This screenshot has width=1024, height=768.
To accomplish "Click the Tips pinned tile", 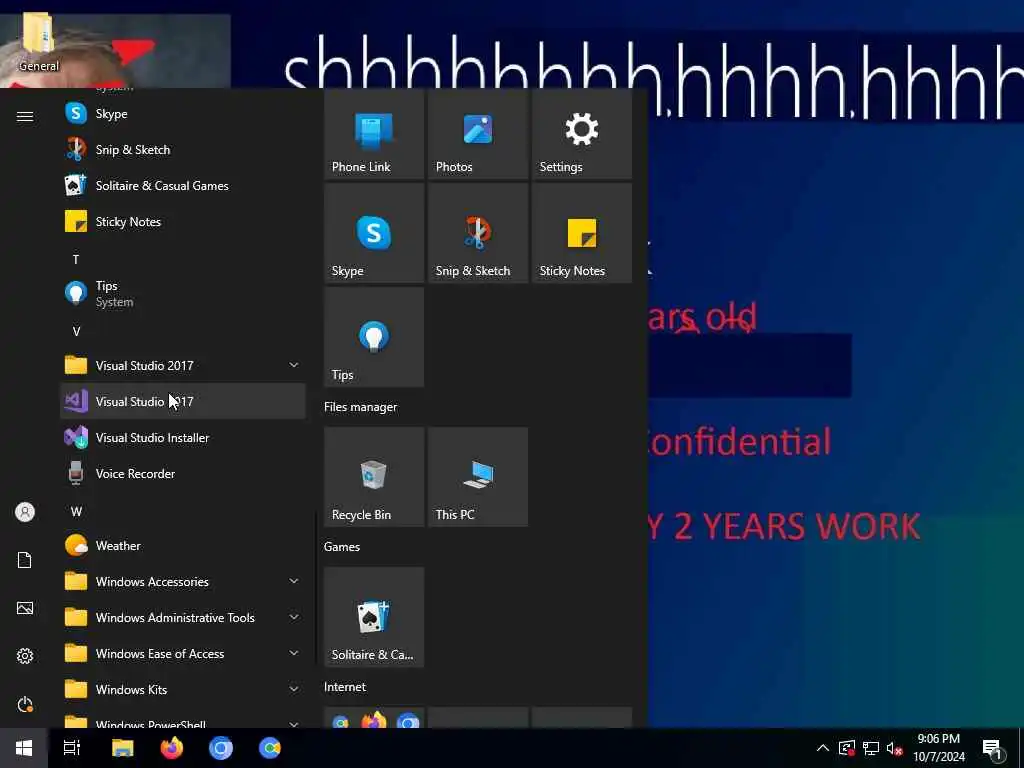I will [x=374, y=337].
